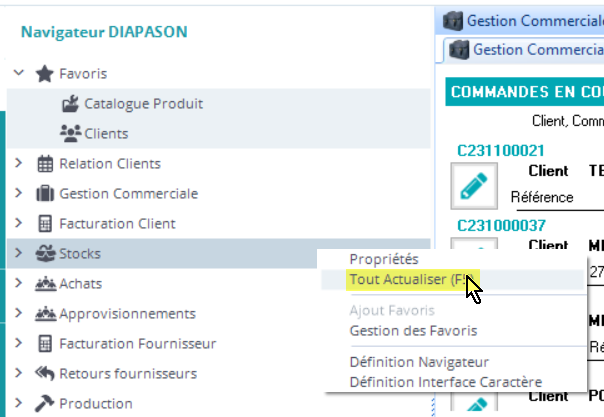Open Gestion des Favoris menu entry
Image resolution: width=604 pixels, height=417 pixels.
(413, 331)
